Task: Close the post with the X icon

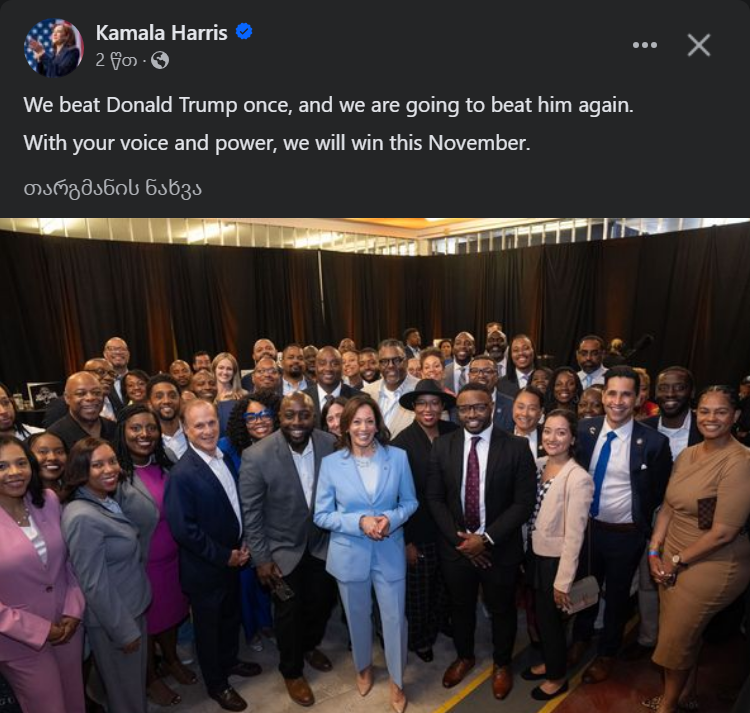Action: pyautogui.click(x=698, y=45)
